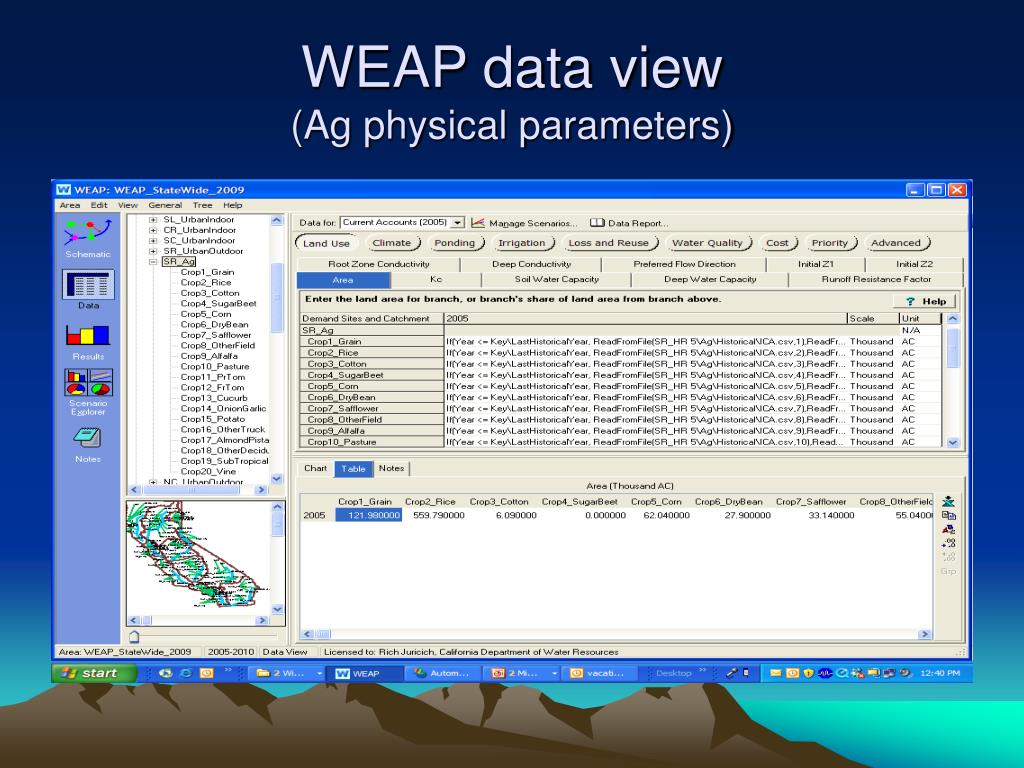The height and width of the screenshot is (768, 1024).
Task: Switch to the Chart tab
Action: pos(315,468)
